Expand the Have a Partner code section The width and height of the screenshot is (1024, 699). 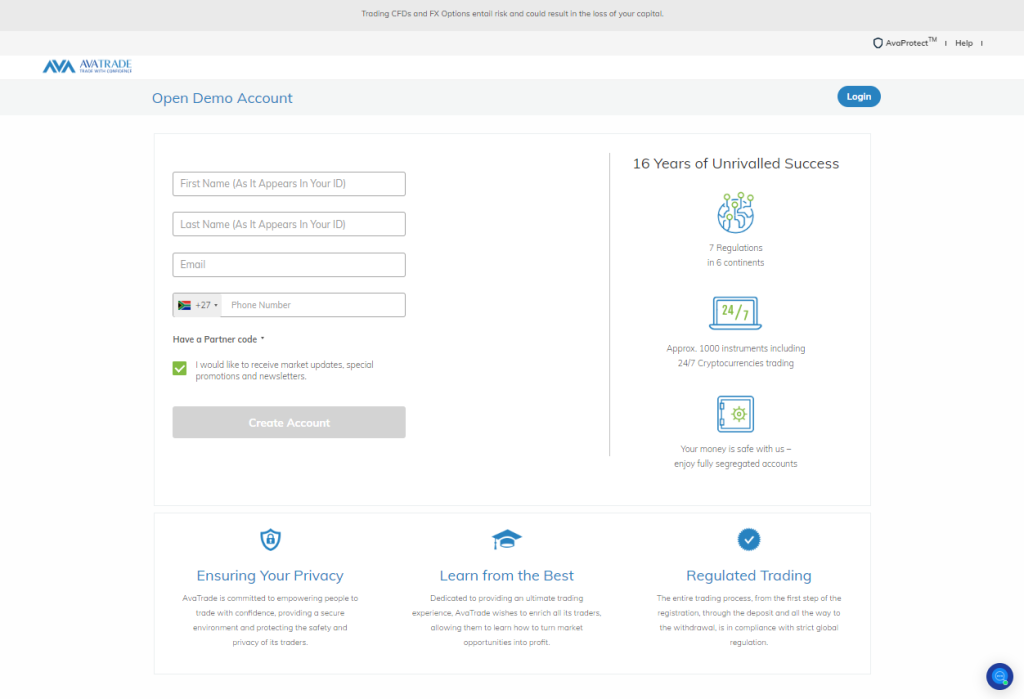218,340
